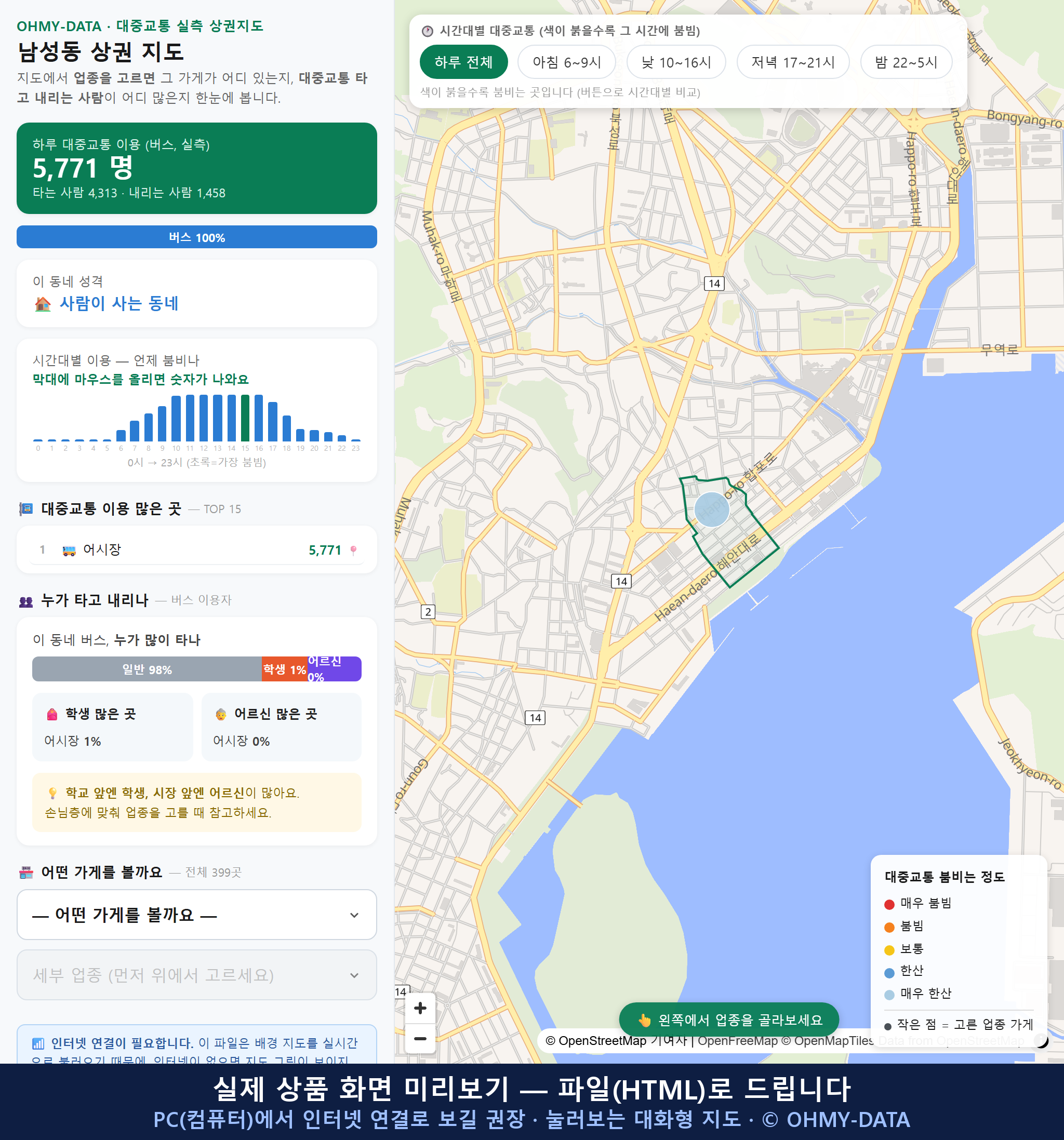1064x1140 pixels.
Task: Click the light blue circle marker on map
Action: [711, 509]
